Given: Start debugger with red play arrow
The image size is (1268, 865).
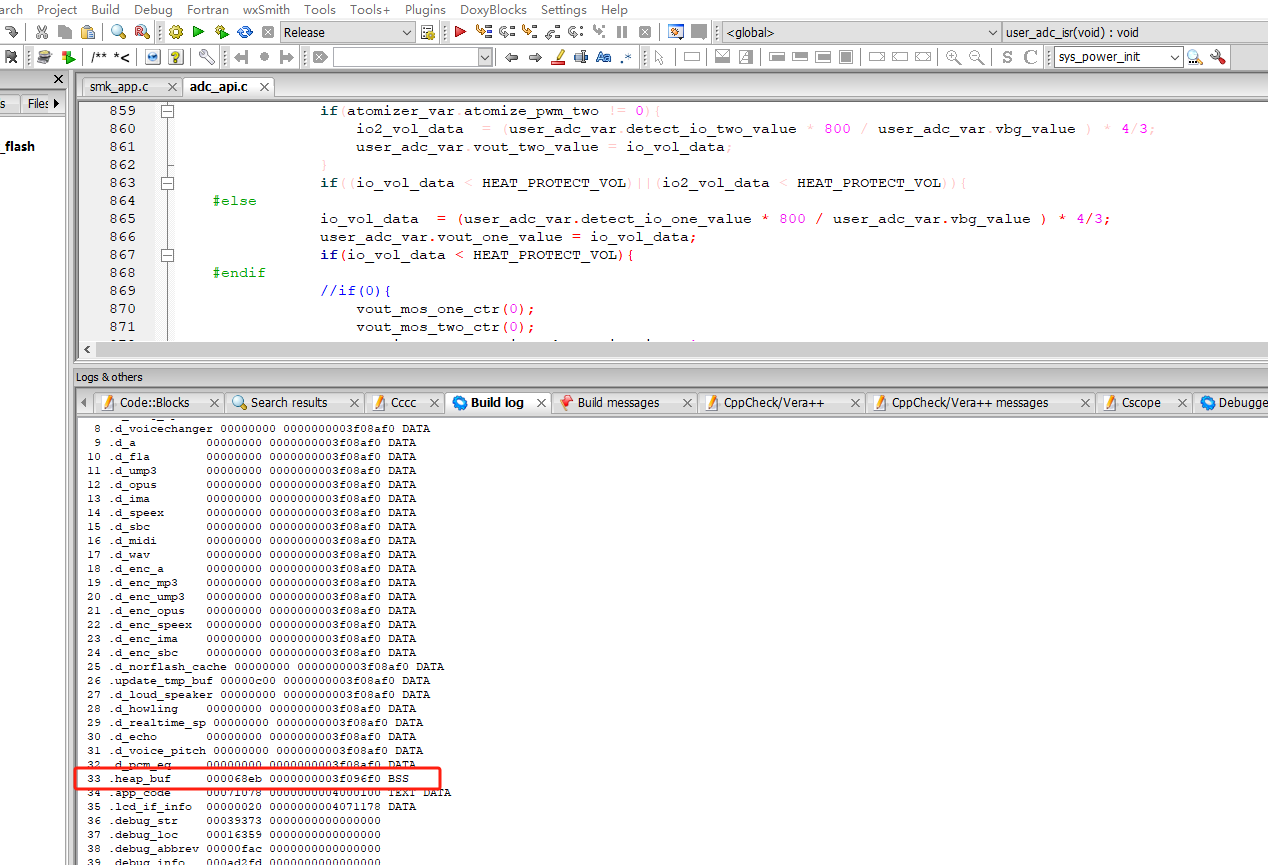Looking at the screenshot, I should [x=460, y=32].
